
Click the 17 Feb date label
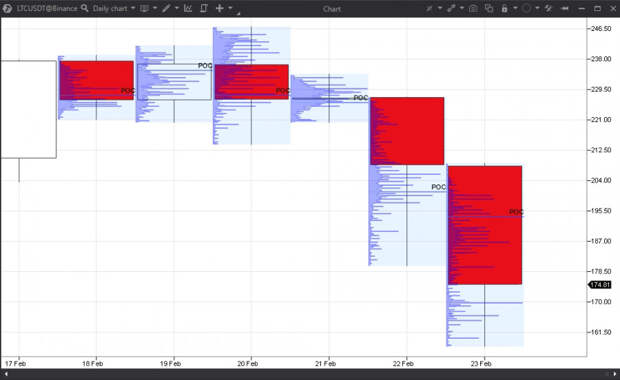tap(15, 363)
